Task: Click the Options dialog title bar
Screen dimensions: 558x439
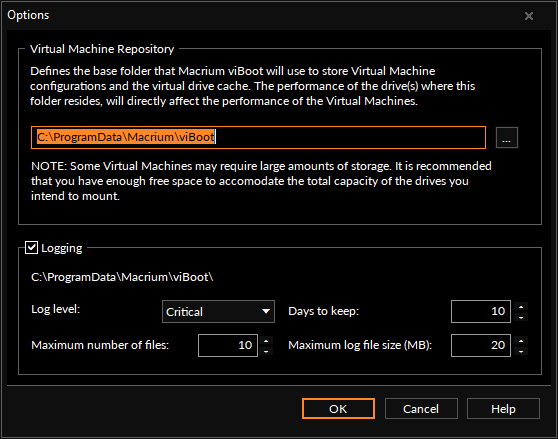Action: coord(263,15)
